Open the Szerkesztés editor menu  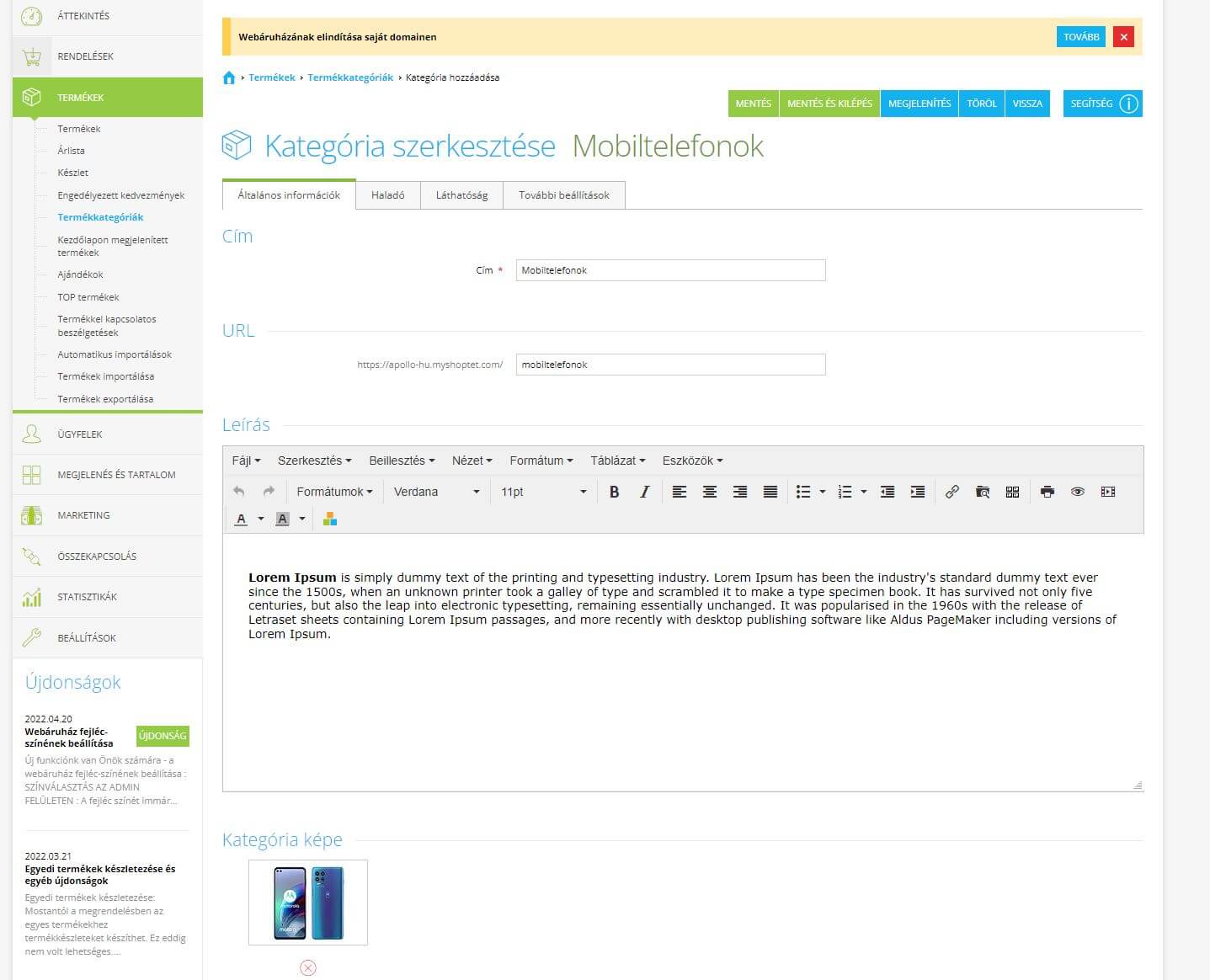315,461
